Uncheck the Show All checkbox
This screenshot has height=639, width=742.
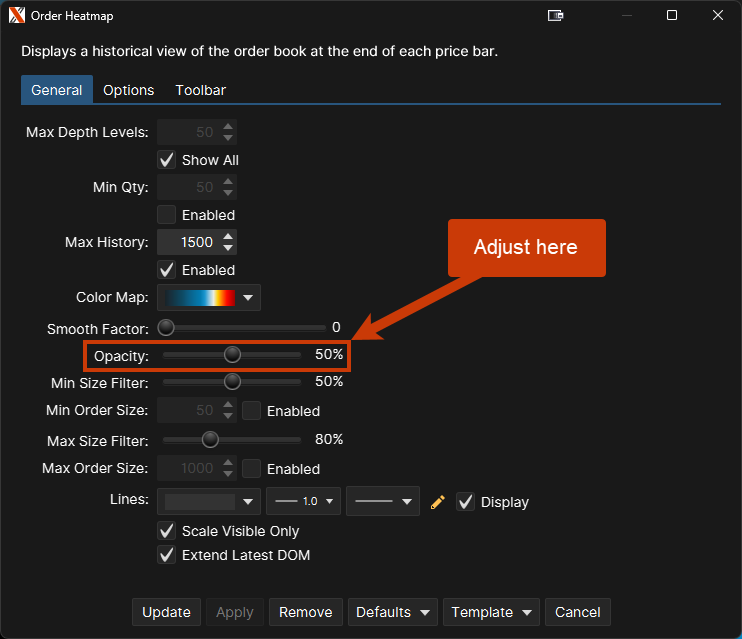click(x=167, y=160)
